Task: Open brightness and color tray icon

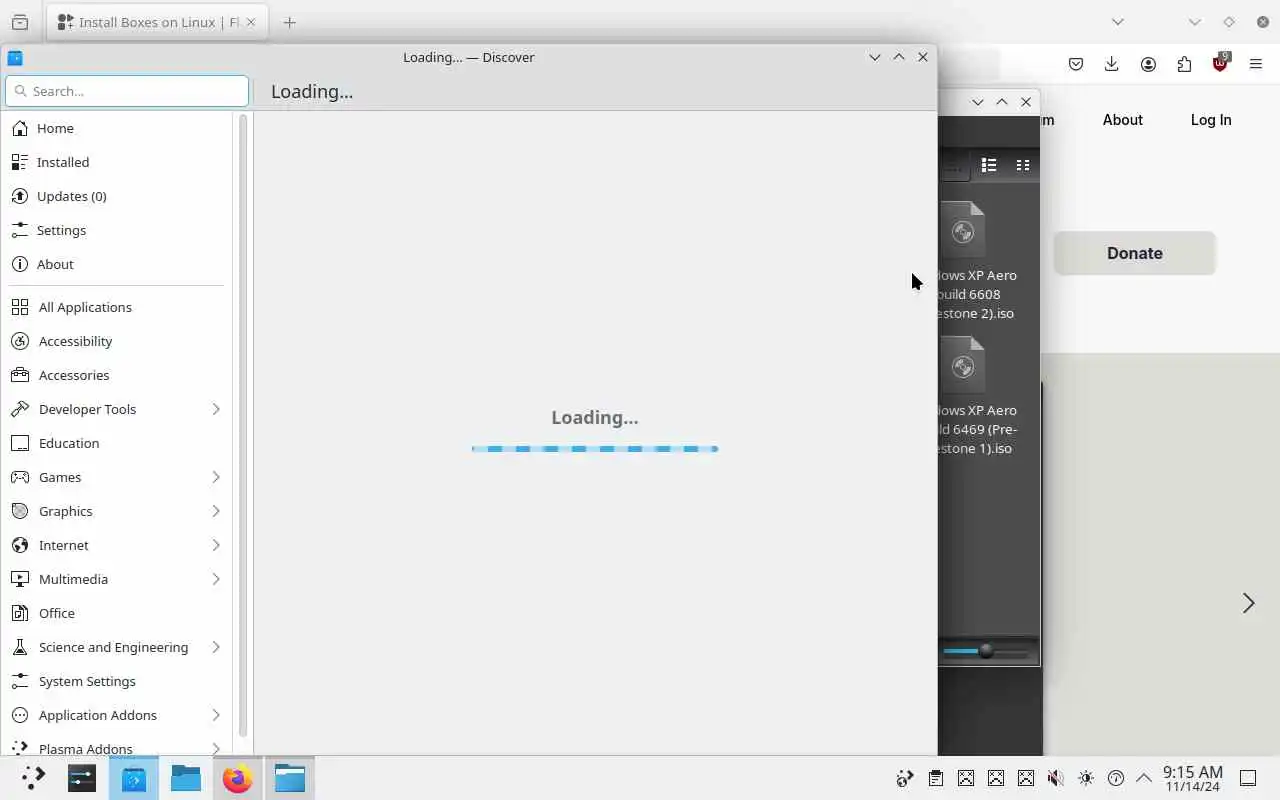Action: tap(1086, 778)
